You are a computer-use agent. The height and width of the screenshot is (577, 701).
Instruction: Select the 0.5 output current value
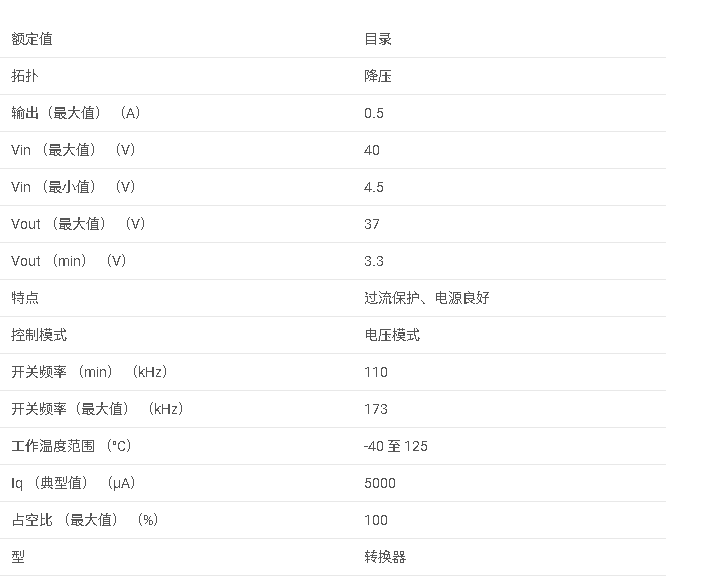pyautogui.click(x=373, y=113)
